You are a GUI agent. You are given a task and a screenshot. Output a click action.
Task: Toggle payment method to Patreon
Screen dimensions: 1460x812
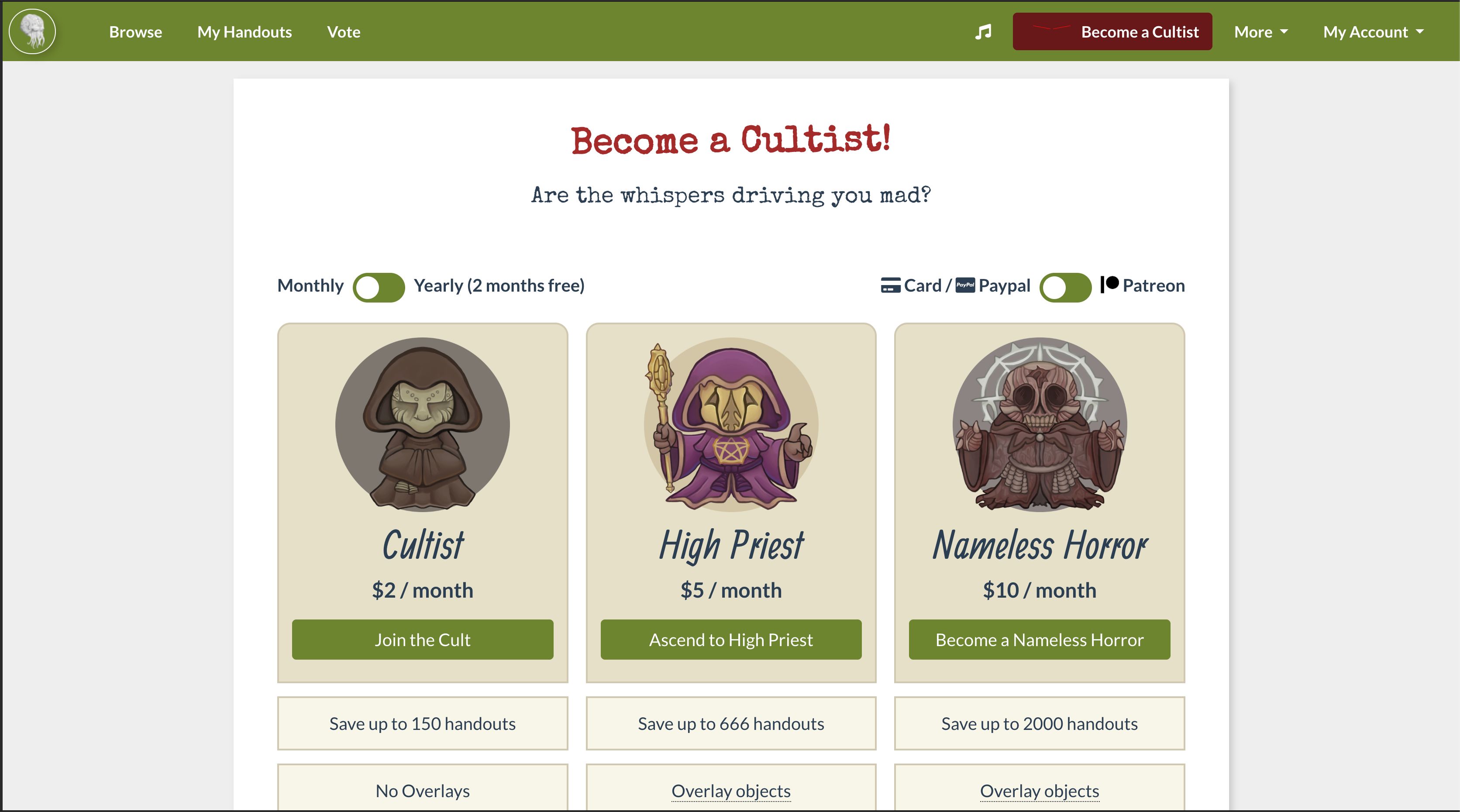(x=1065, y=287)
